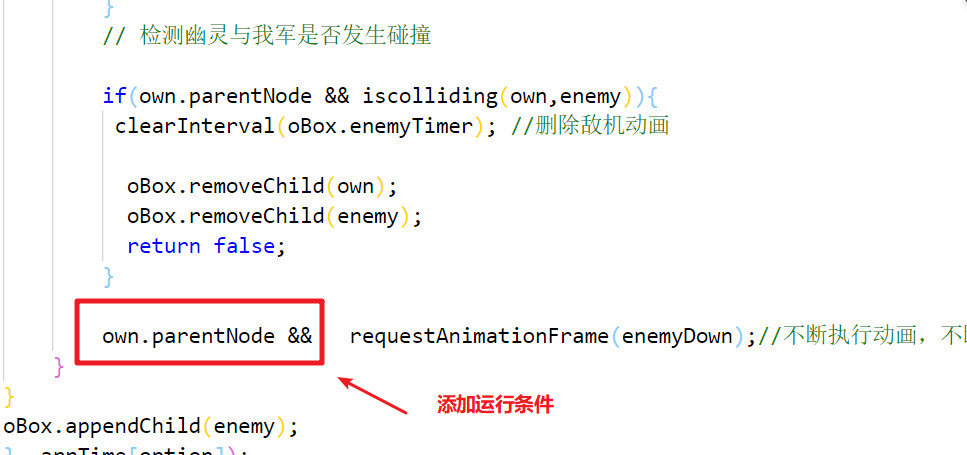Click the if keyword
The width and height of the screenshot is (967, 455).
coord(114,97)
